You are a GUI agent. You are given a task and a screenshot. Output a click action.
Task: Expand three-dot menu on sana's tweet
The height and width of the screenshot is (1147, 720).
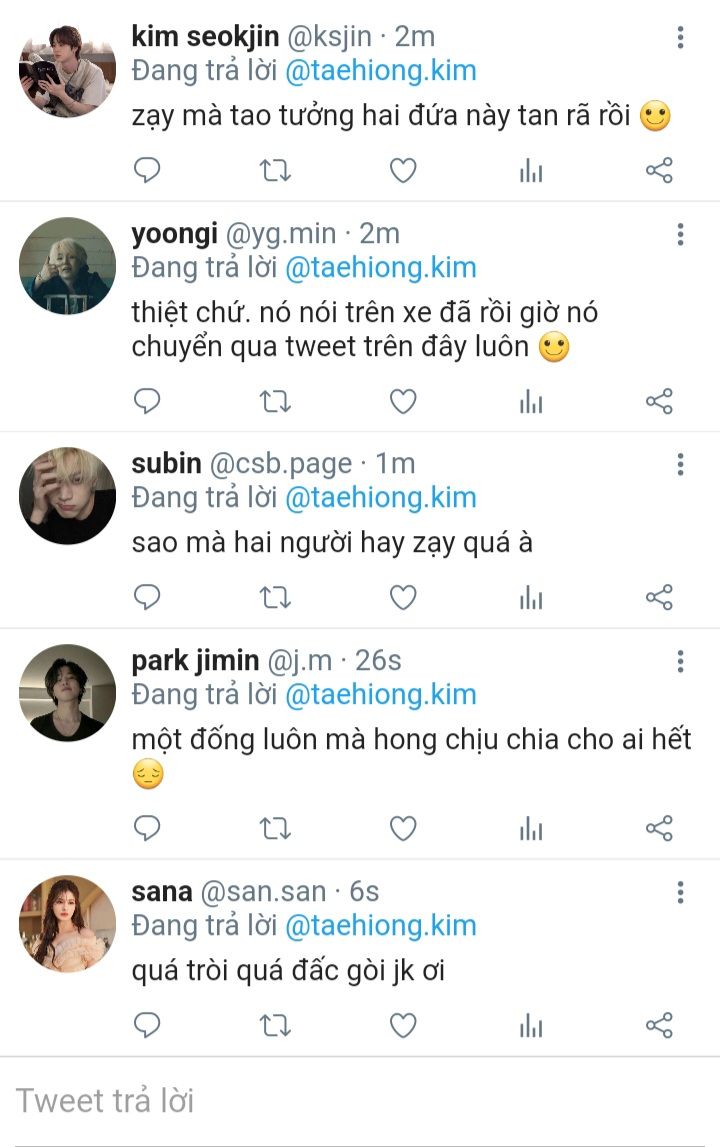coord(680,892)
